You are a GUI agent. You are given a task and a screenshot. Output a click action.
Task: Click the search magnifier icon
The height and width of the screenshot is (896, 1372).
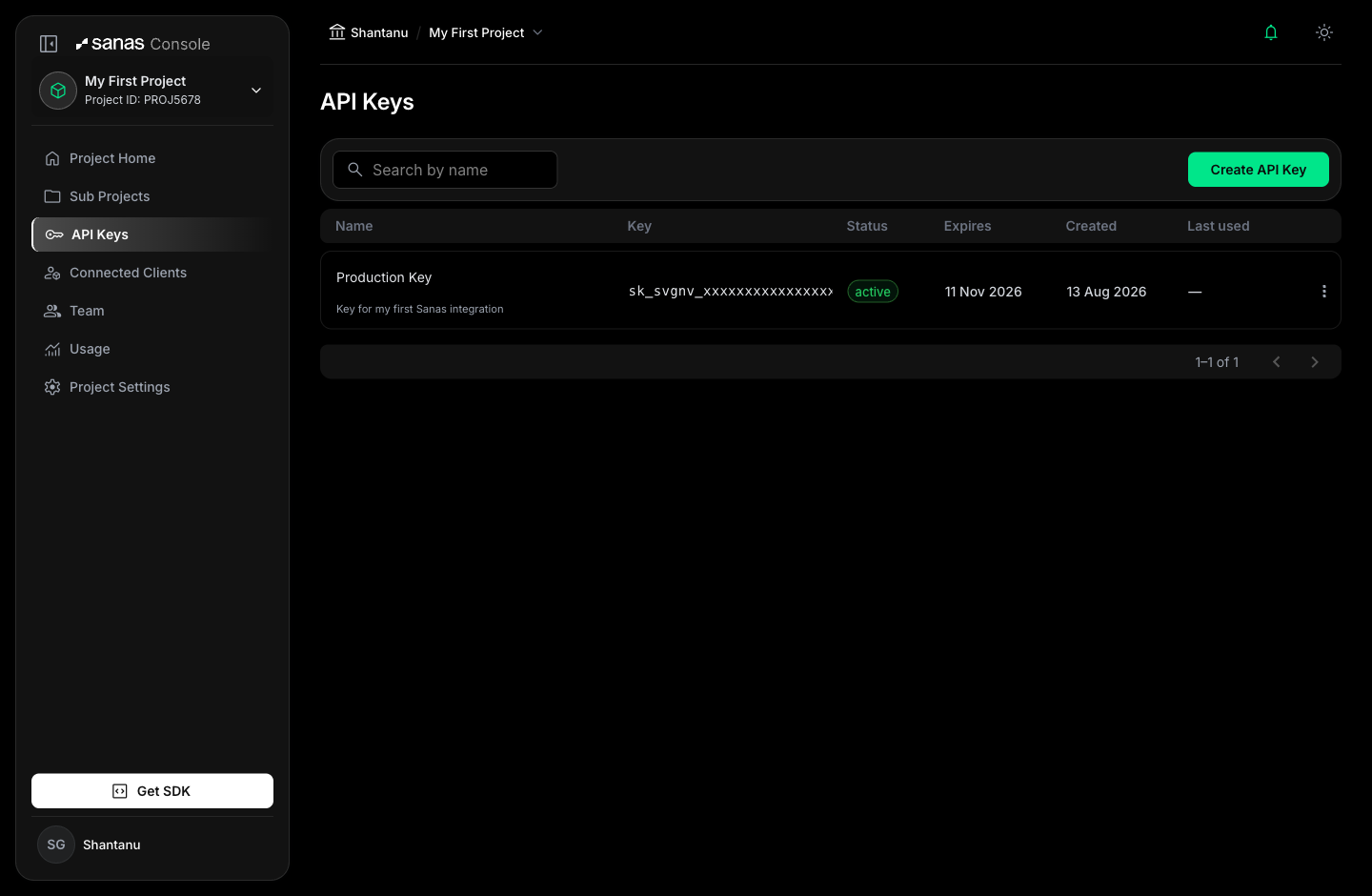point(355,169)
